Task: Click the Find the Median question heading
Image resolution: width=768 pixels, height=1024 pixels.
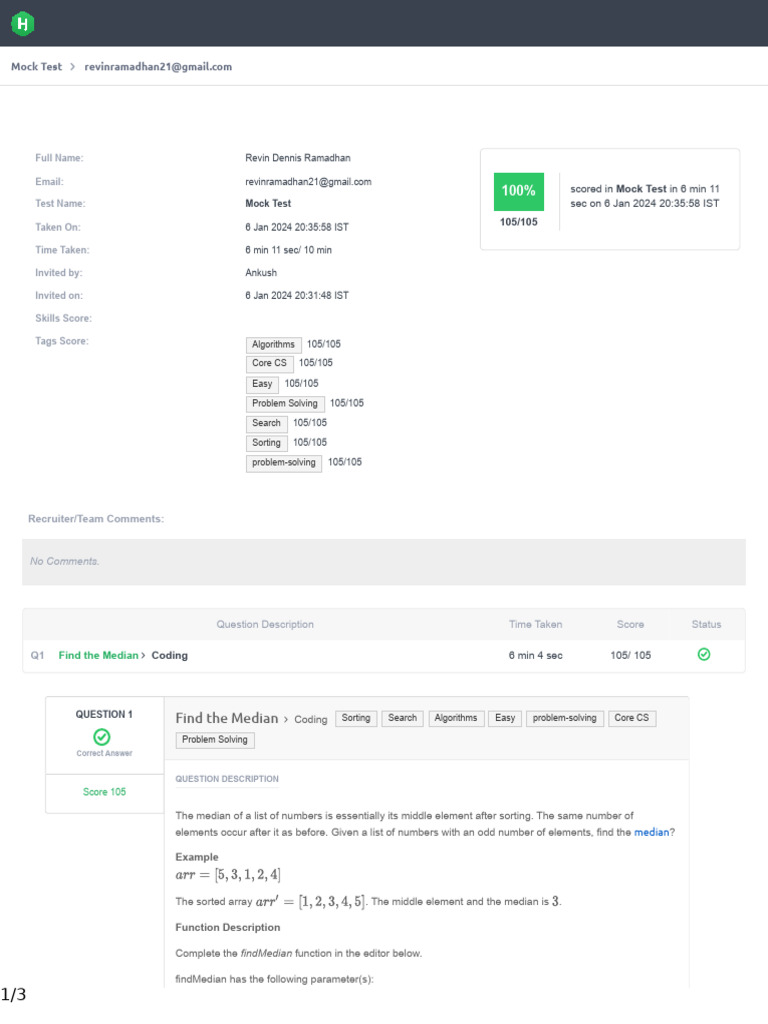Action: click(226, 718)
